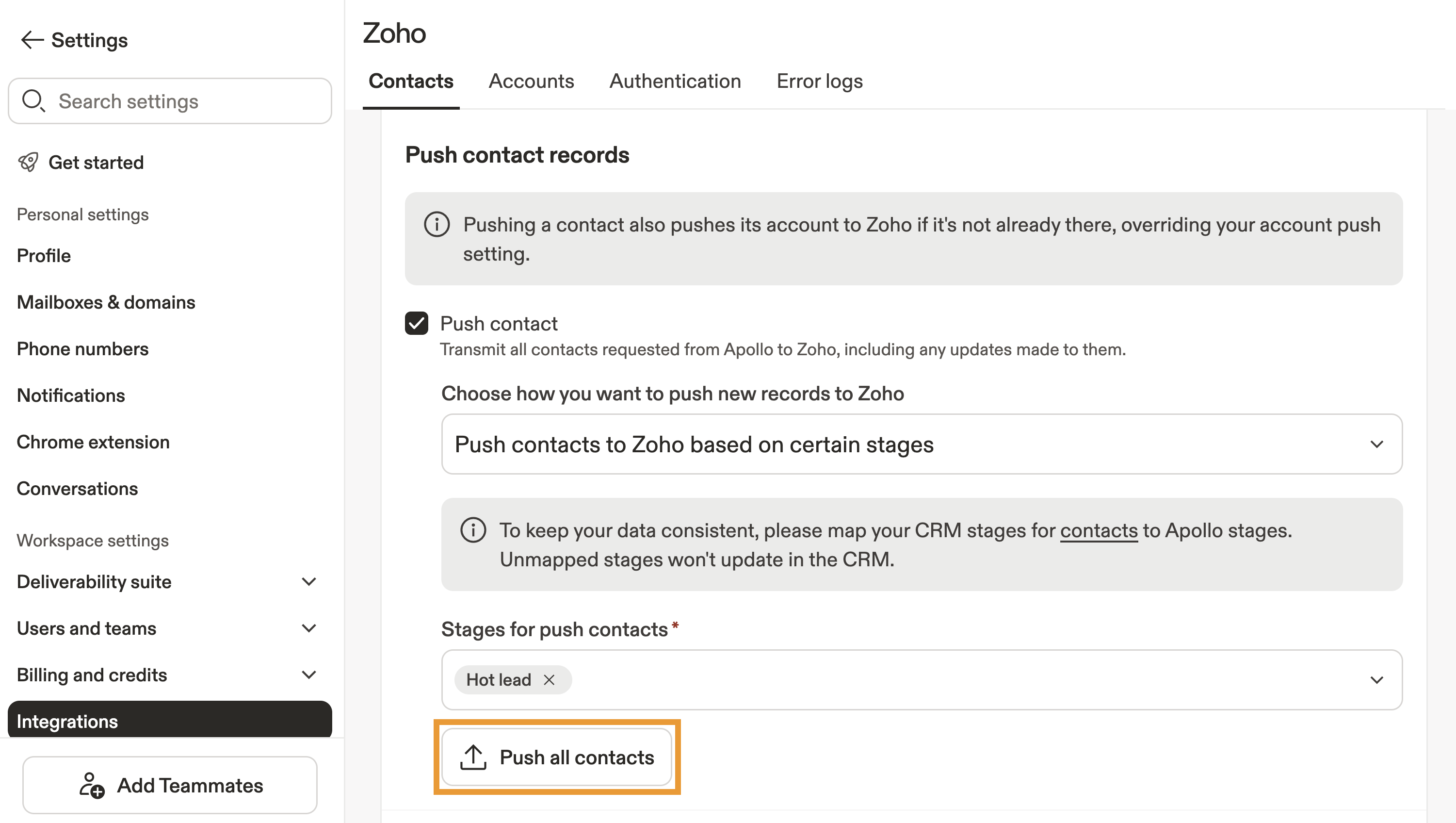
Task: Click the upload icon on Push all contacts
Action: point(473,757)
